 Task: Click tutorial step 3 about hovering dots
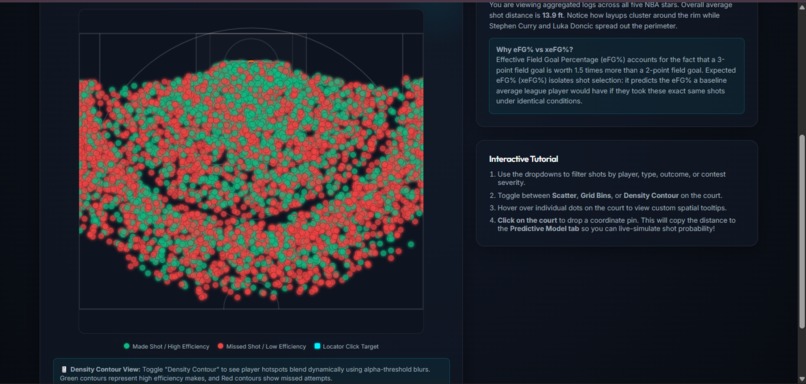coord(608,208)
